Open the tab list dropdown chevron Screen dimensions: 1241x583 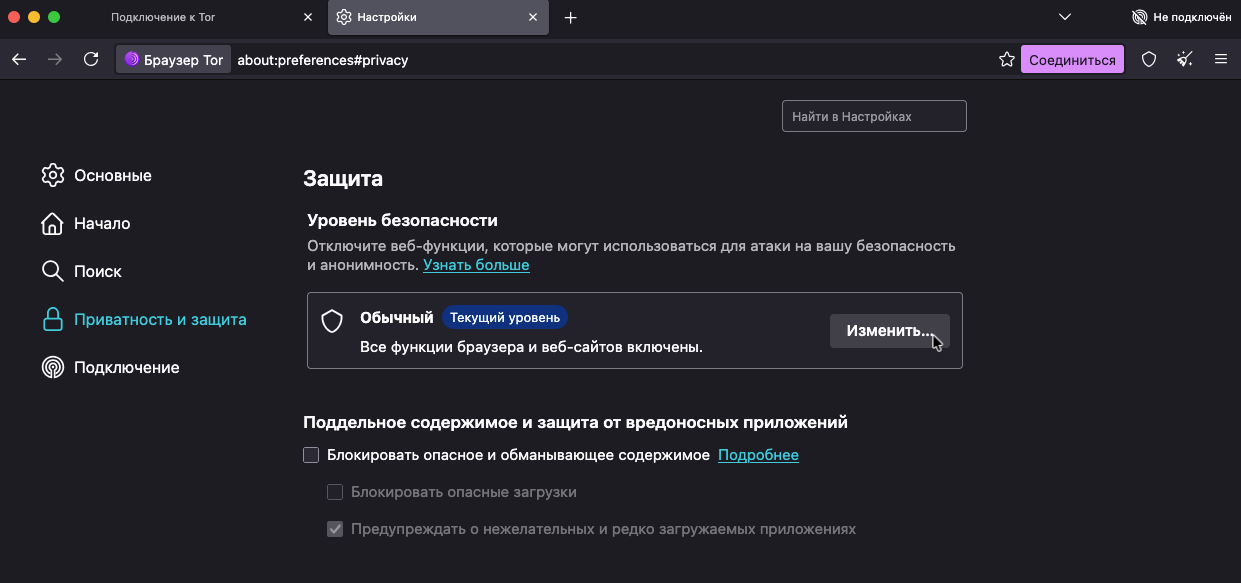pos(1064,17)
